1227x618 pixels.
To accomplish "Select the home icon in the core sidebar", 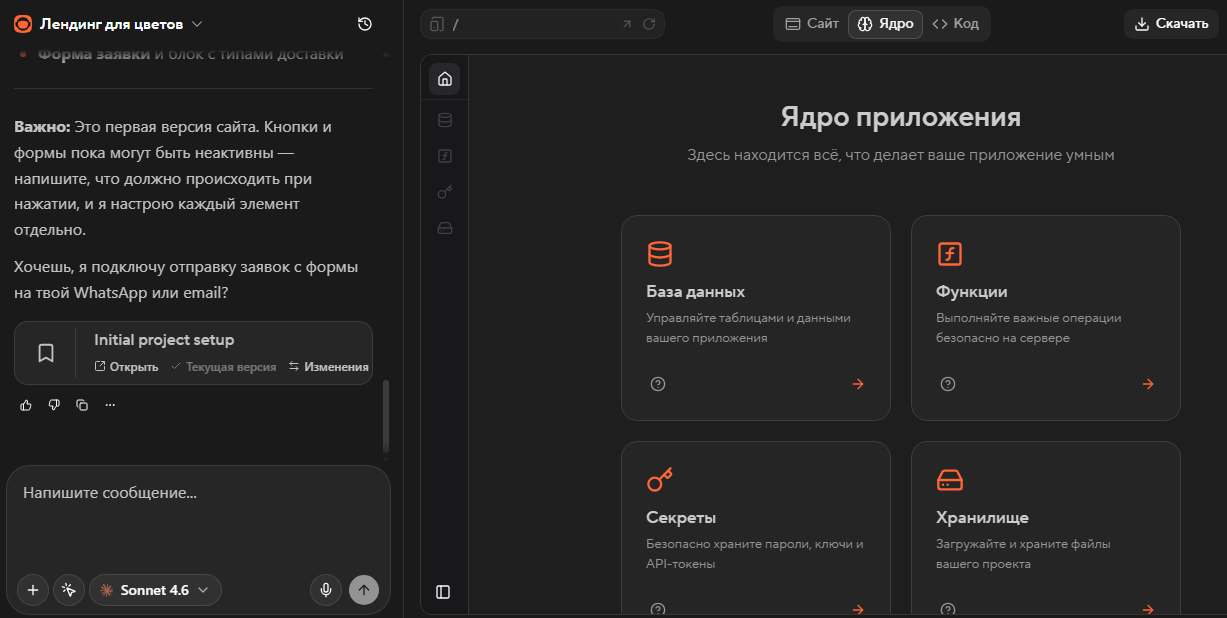I will (x=445, y=79).
